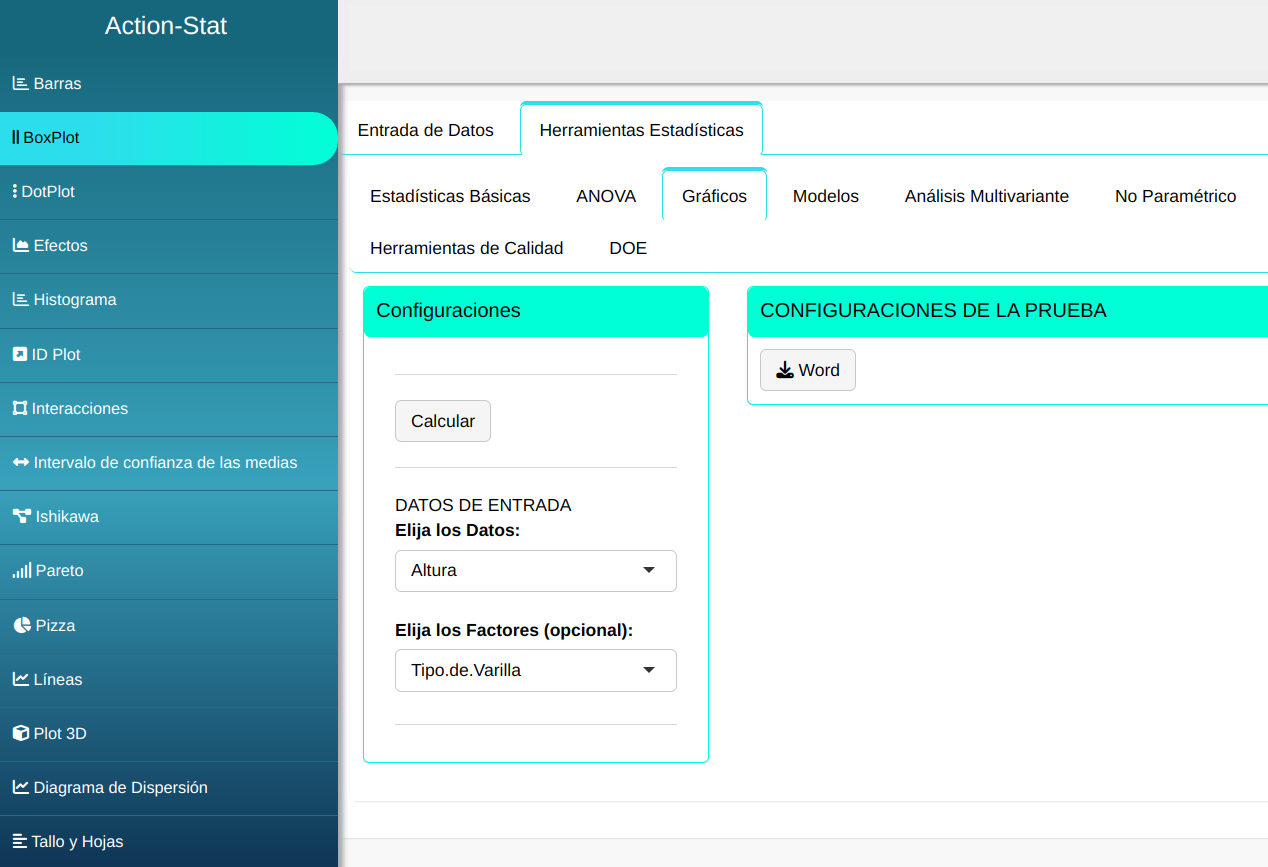Click the Barras chart icon in sidebar
Screen dimensions: 1268x867
20,84
